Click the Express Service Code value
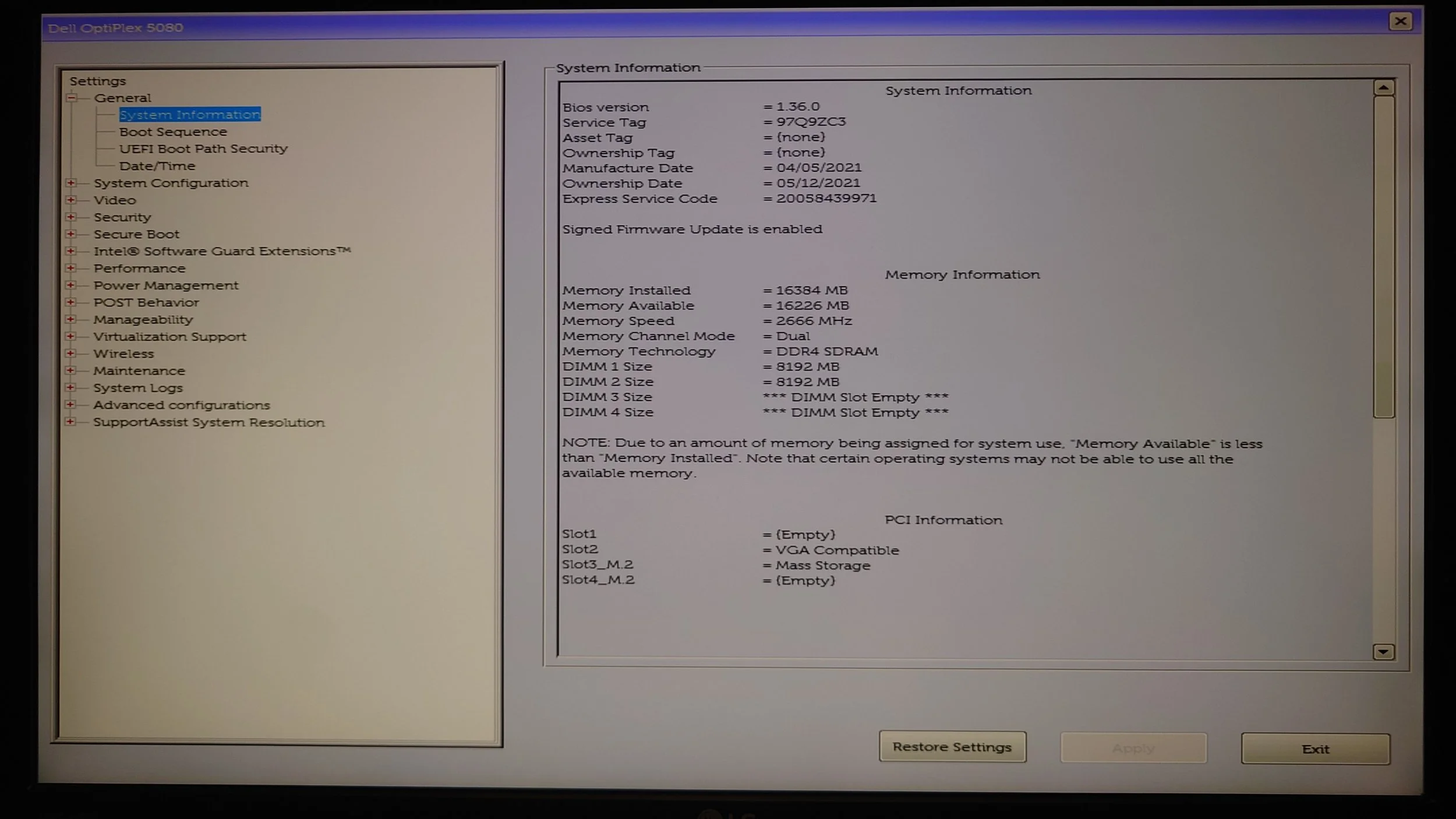This screenshot has width=1456, height=819. coord(826,198)
